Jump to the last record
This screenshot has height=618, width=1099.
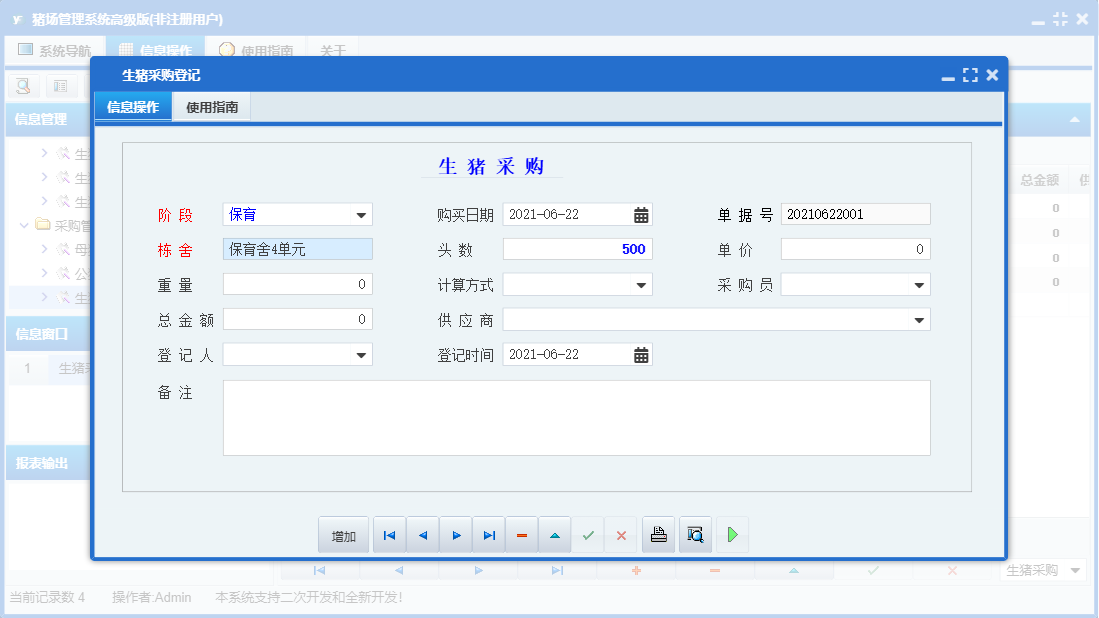pos(489,536)
